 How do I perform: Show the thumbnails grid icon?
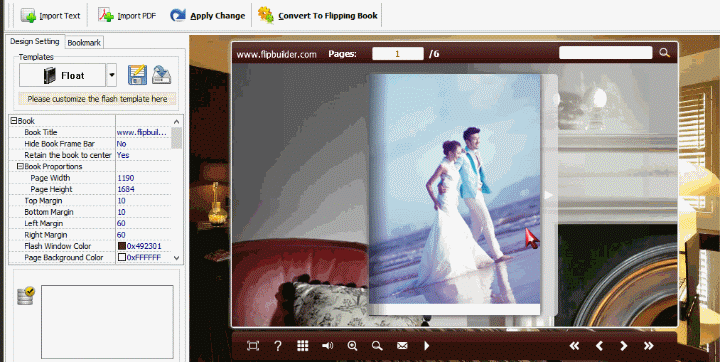pyautogui.click(x=303, y=346)
